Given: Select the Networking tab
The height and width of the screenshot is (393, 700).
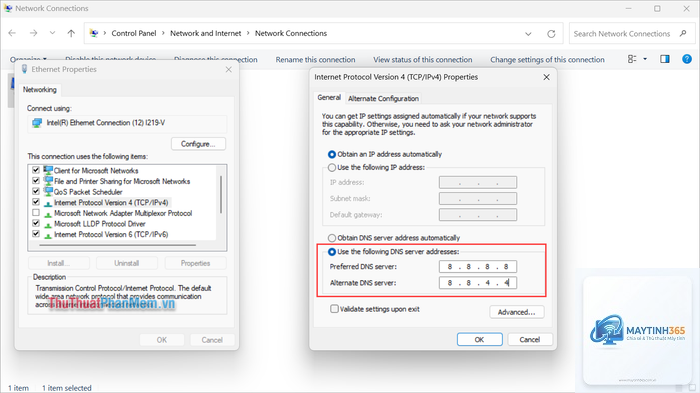Looking at the screenshot, I should point(40,90).
